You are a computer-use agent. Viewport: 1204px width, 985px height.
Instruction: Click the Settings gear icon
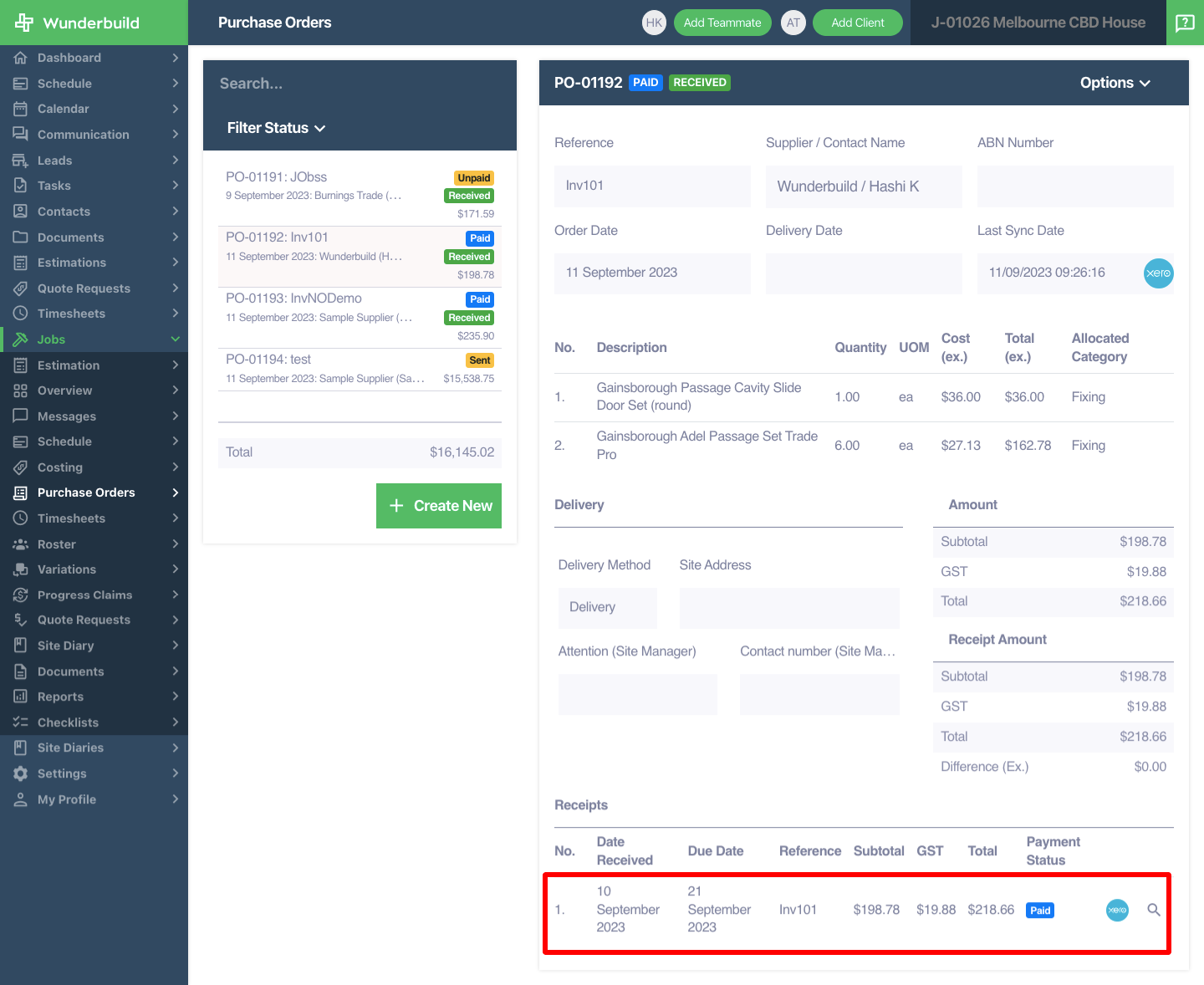21,773
